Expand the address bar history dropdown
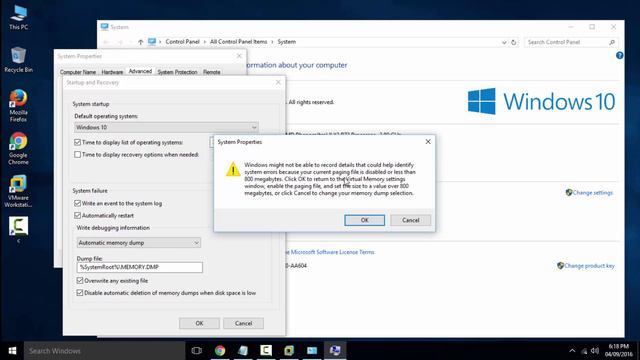 (504, 42)
